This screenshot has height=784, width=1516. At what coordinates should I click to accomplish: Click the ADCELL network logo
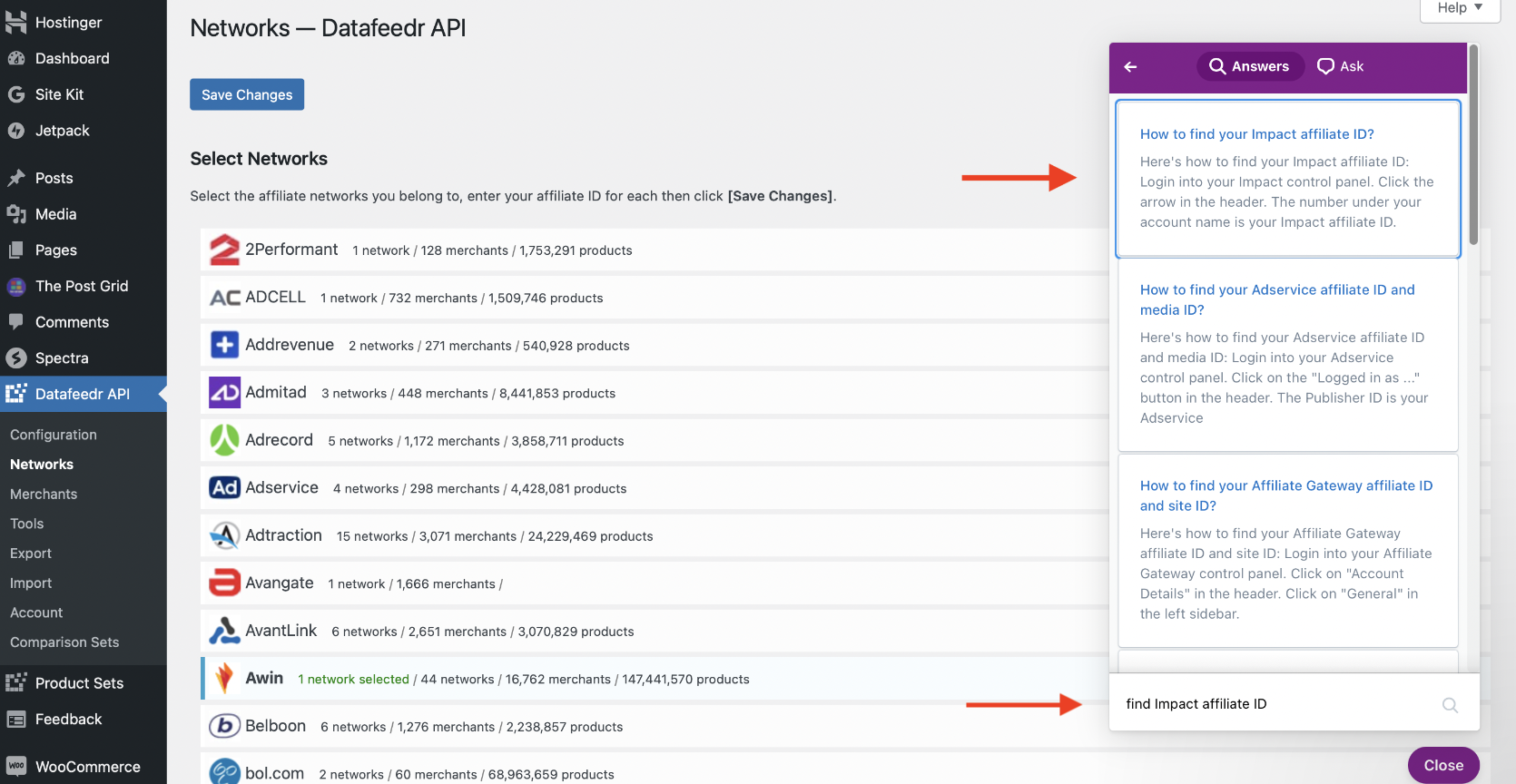point(225,298)
